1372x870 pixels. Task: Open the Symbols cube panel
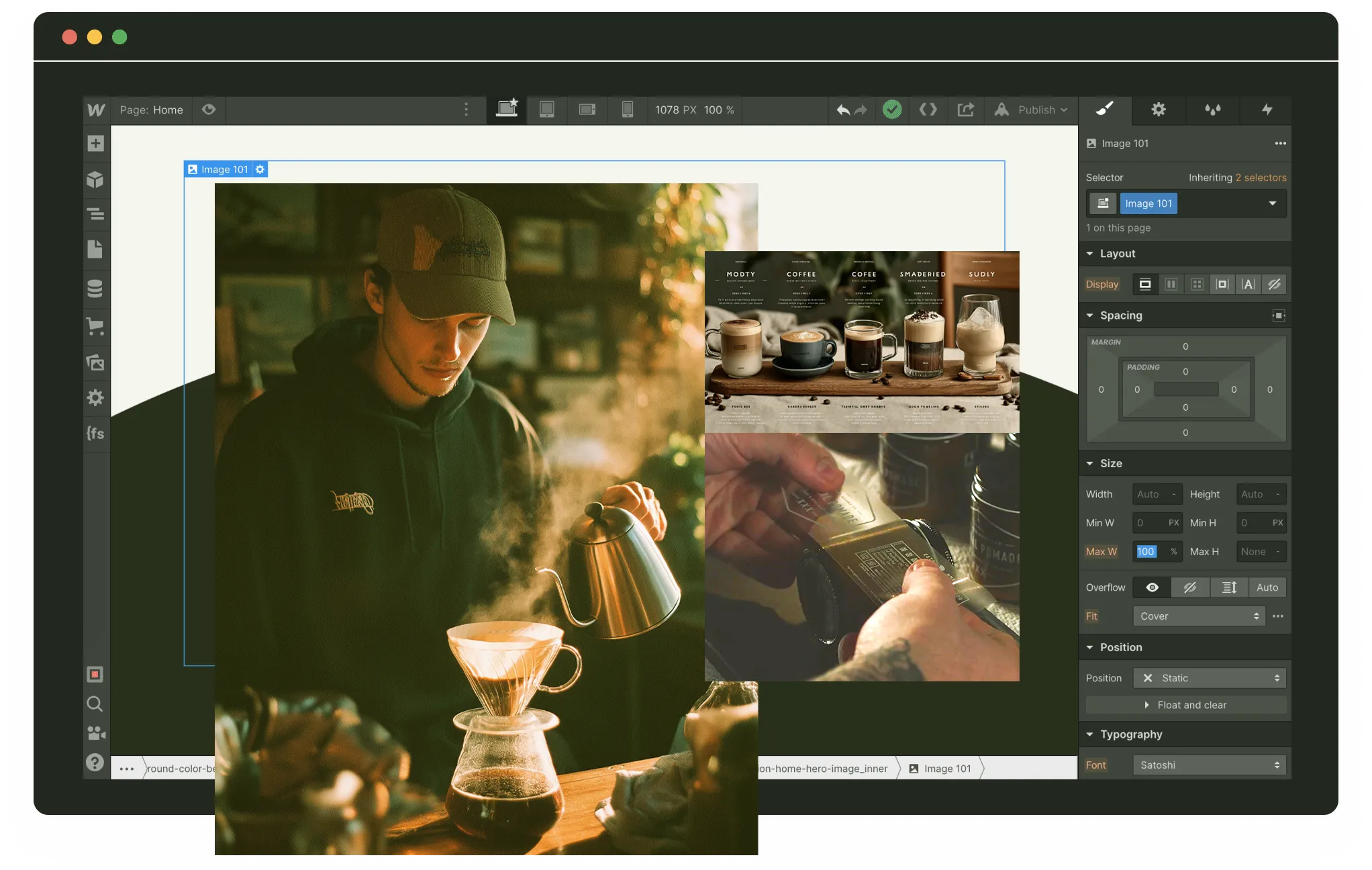95,179
